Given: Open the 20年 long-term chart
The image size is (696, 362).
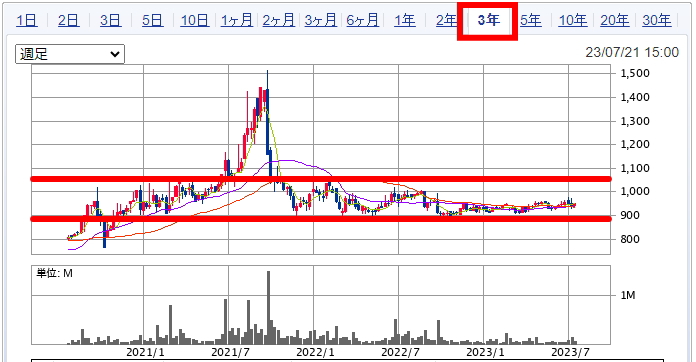Looking at the screenshot, I should click(x=615, y=20).
